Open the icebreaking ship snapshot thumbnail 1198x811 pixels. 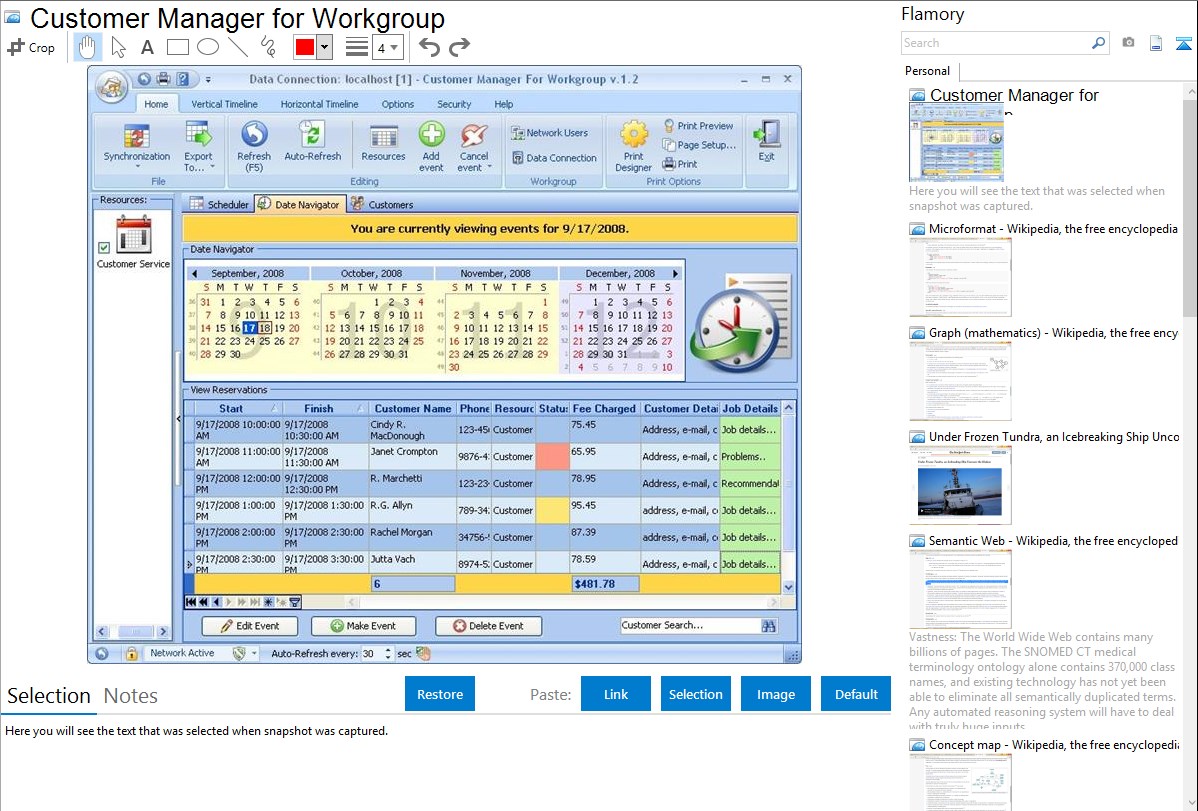[x=960, y=485]
